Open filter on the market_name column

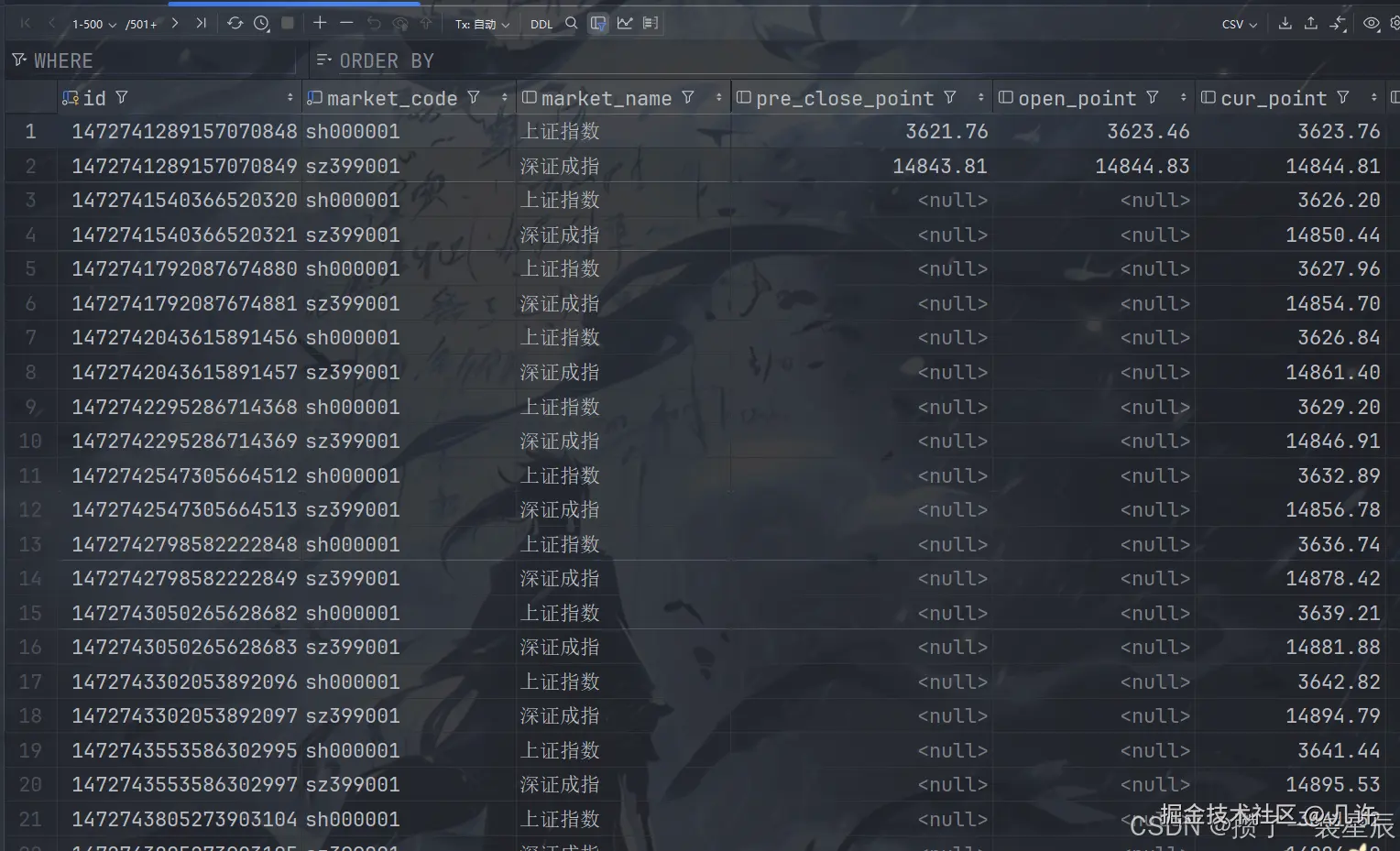[x=688, y=97]
